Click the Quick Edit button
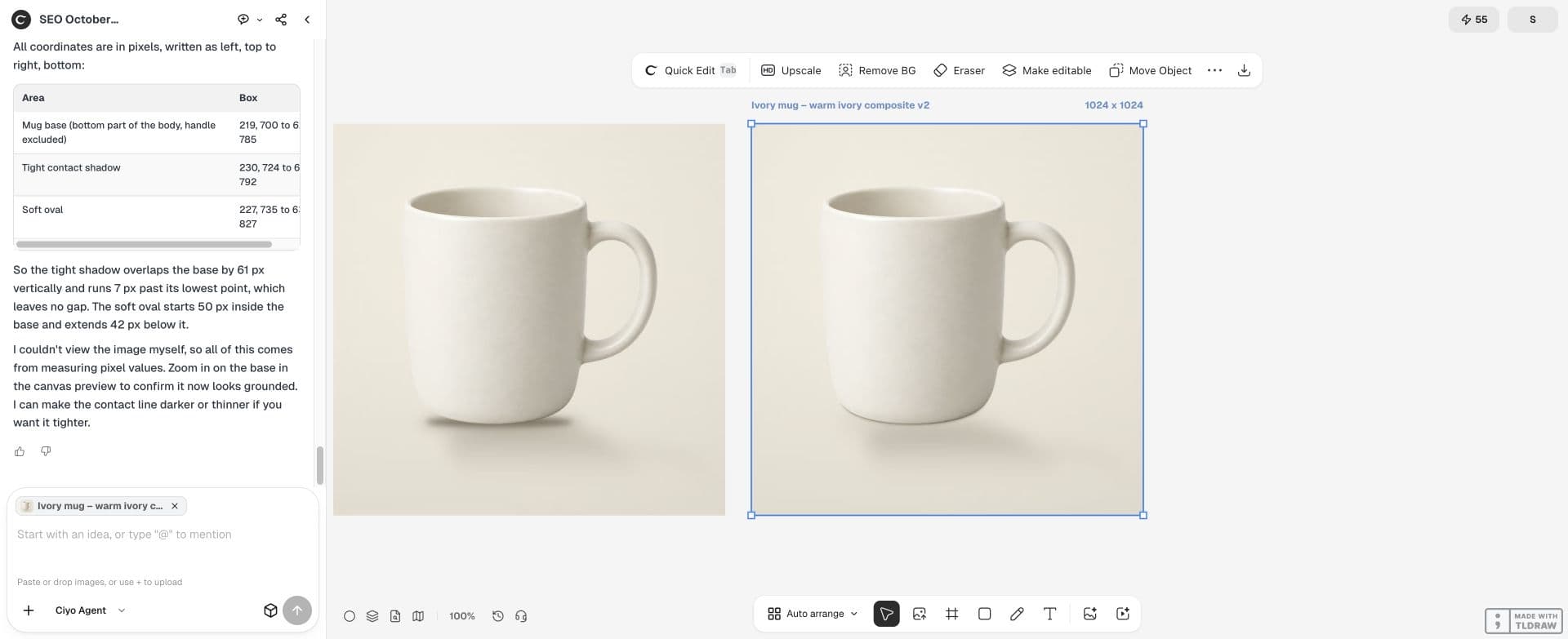1568x639 pixels. coord(690,70)
